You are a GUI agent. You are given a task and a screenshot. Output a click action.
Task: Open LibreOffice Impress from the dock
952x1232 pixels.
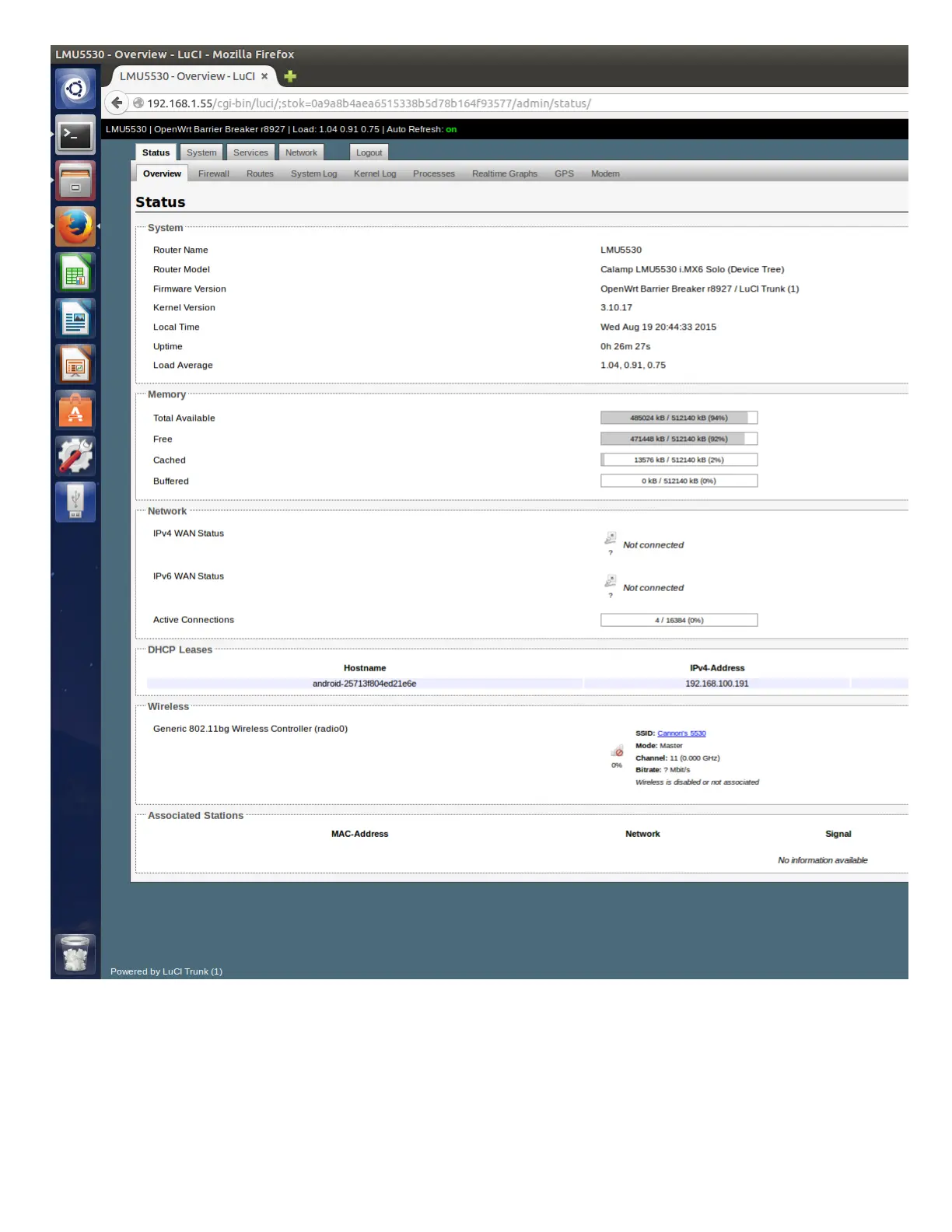(x=75, y=365)
